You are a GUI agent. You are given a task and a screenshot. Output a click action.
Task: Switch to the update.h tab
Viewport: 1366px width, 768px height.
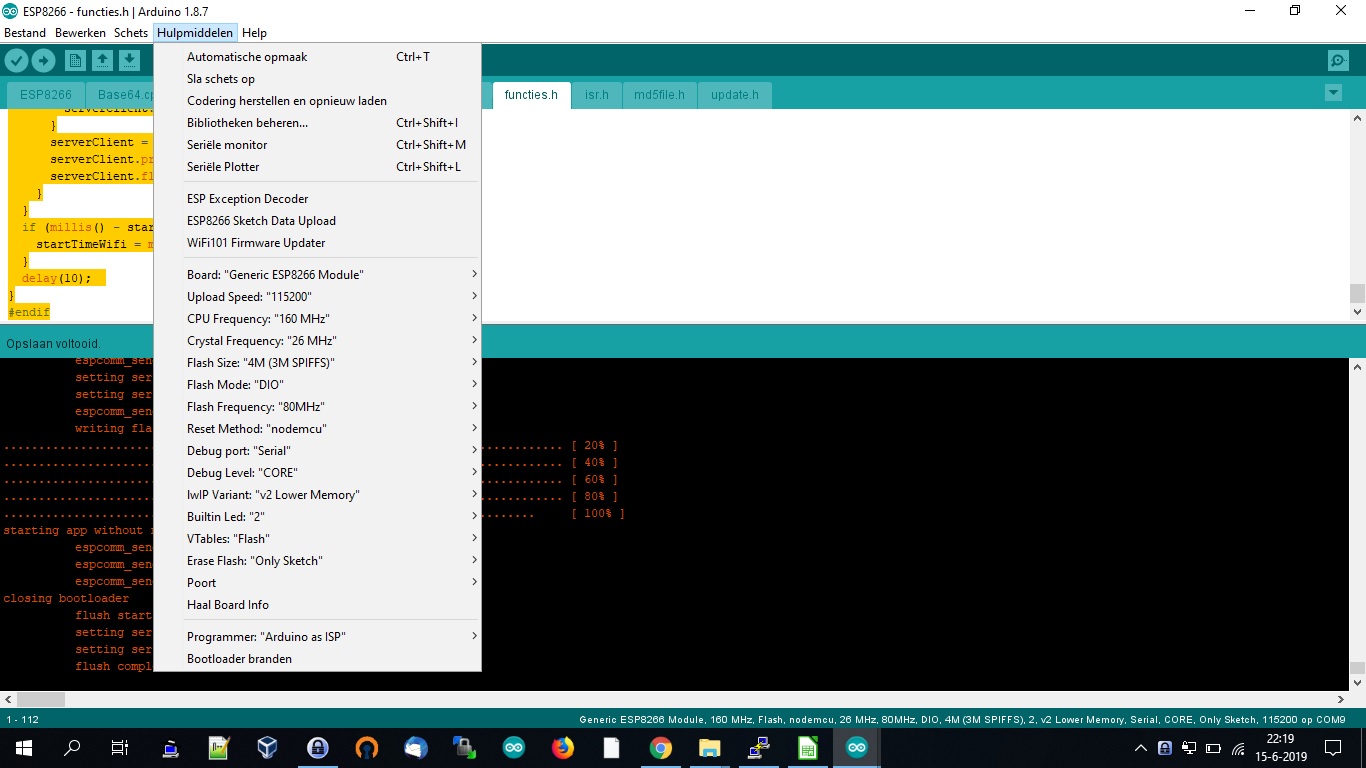[x=735, y=95]
